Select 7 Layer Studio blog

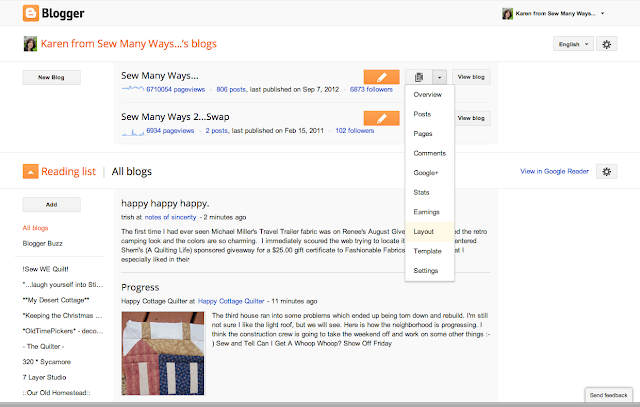coord(44,378)
